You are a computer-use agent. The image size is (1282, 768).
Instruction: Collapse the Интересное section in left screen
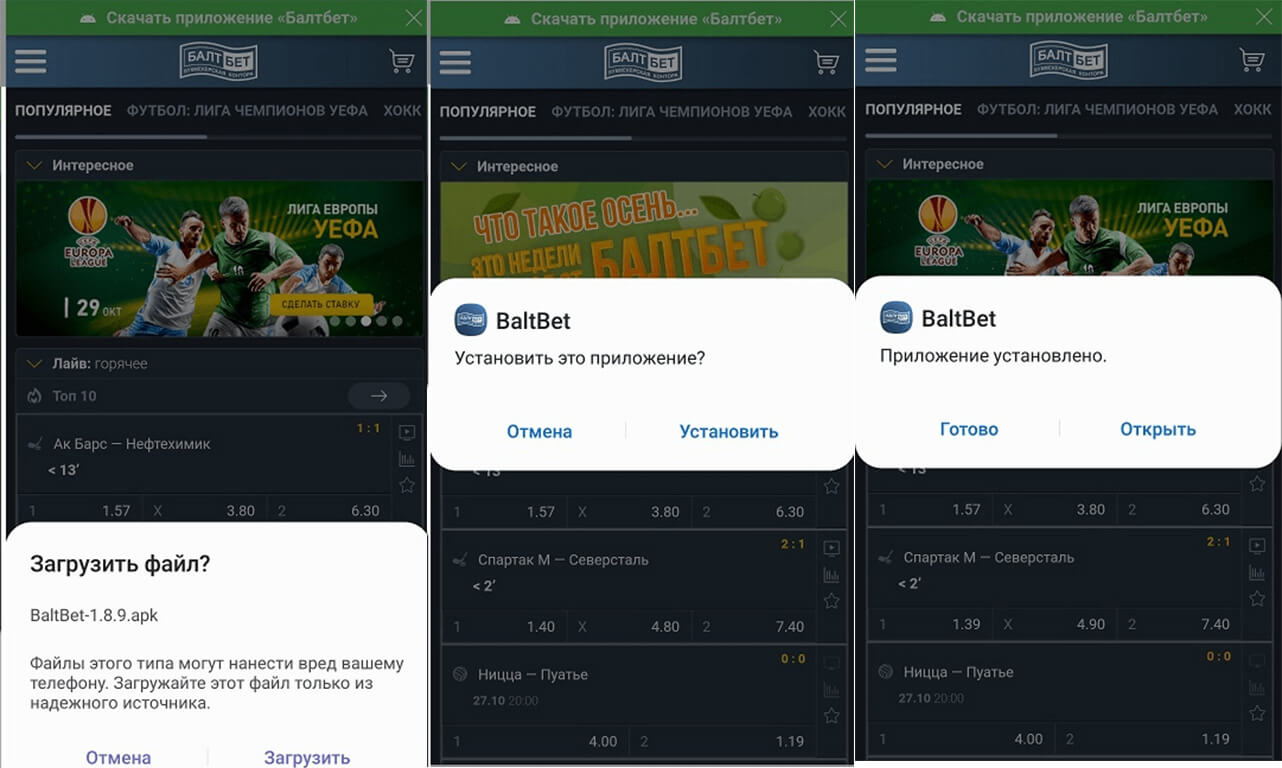pyautogui.click(x=34, y=165)
